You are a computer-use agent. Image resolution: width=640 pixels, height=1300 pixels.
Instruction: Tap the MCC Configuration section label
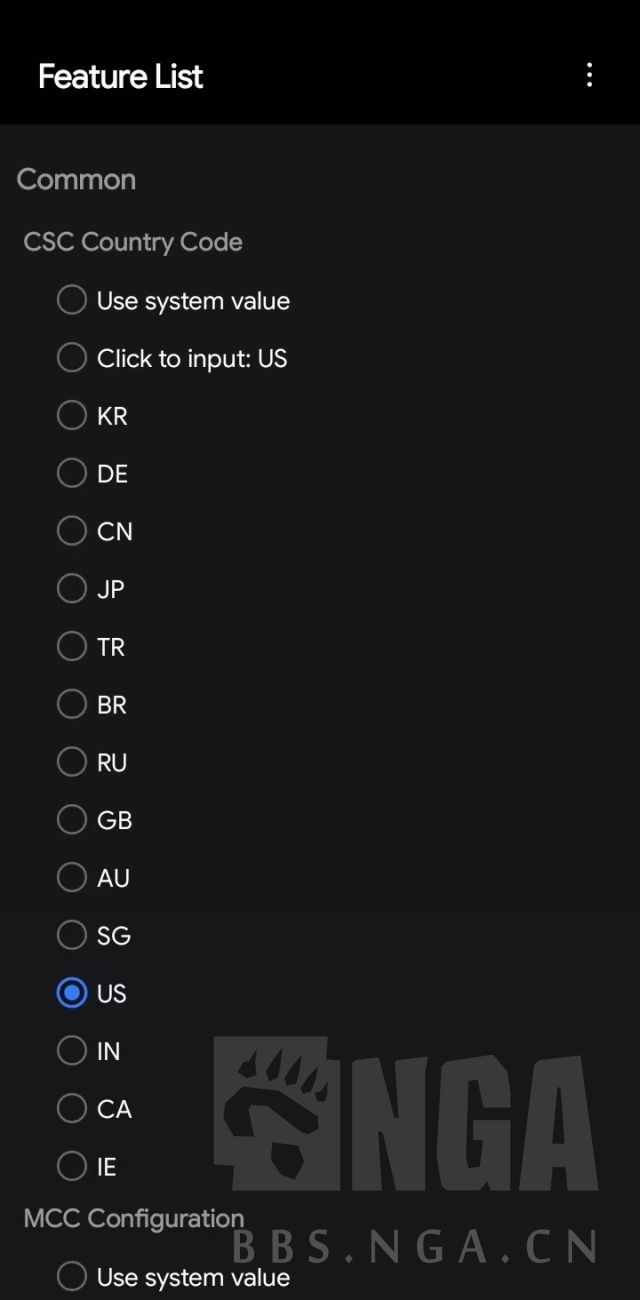point(134,1218)
